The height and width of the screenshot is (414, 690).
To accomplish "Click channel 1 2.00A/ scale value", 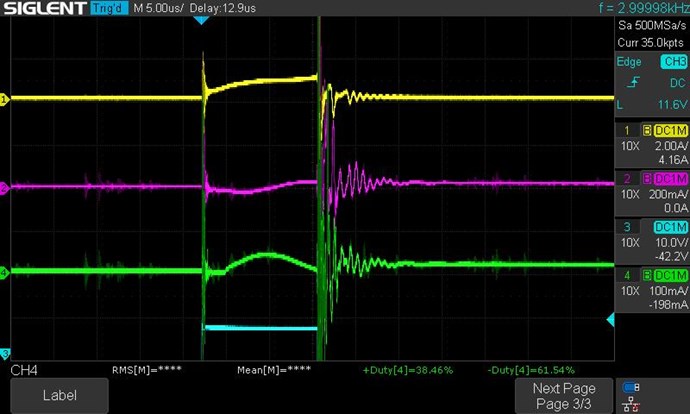I will [671, 146].
